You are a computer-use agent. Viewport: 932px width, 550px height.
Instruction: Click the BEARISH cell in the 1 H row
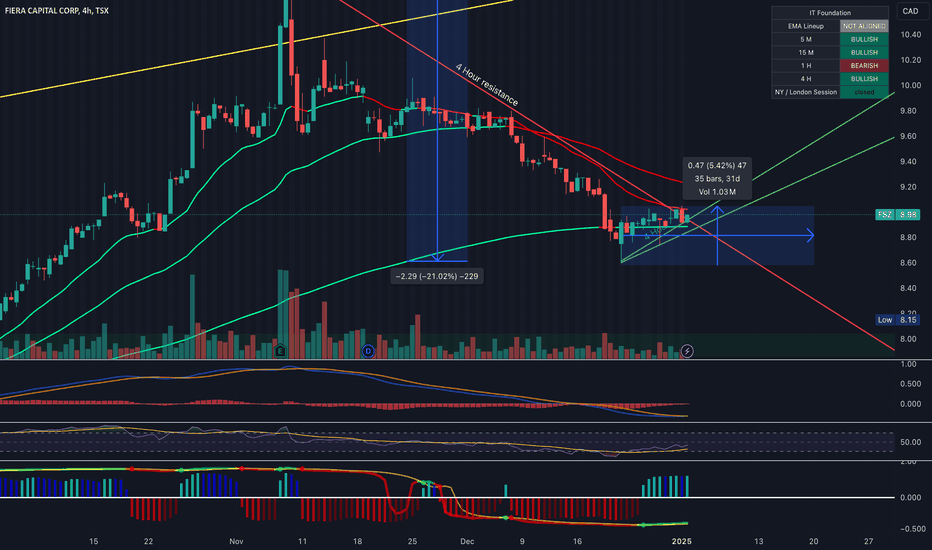click(864, 65)
